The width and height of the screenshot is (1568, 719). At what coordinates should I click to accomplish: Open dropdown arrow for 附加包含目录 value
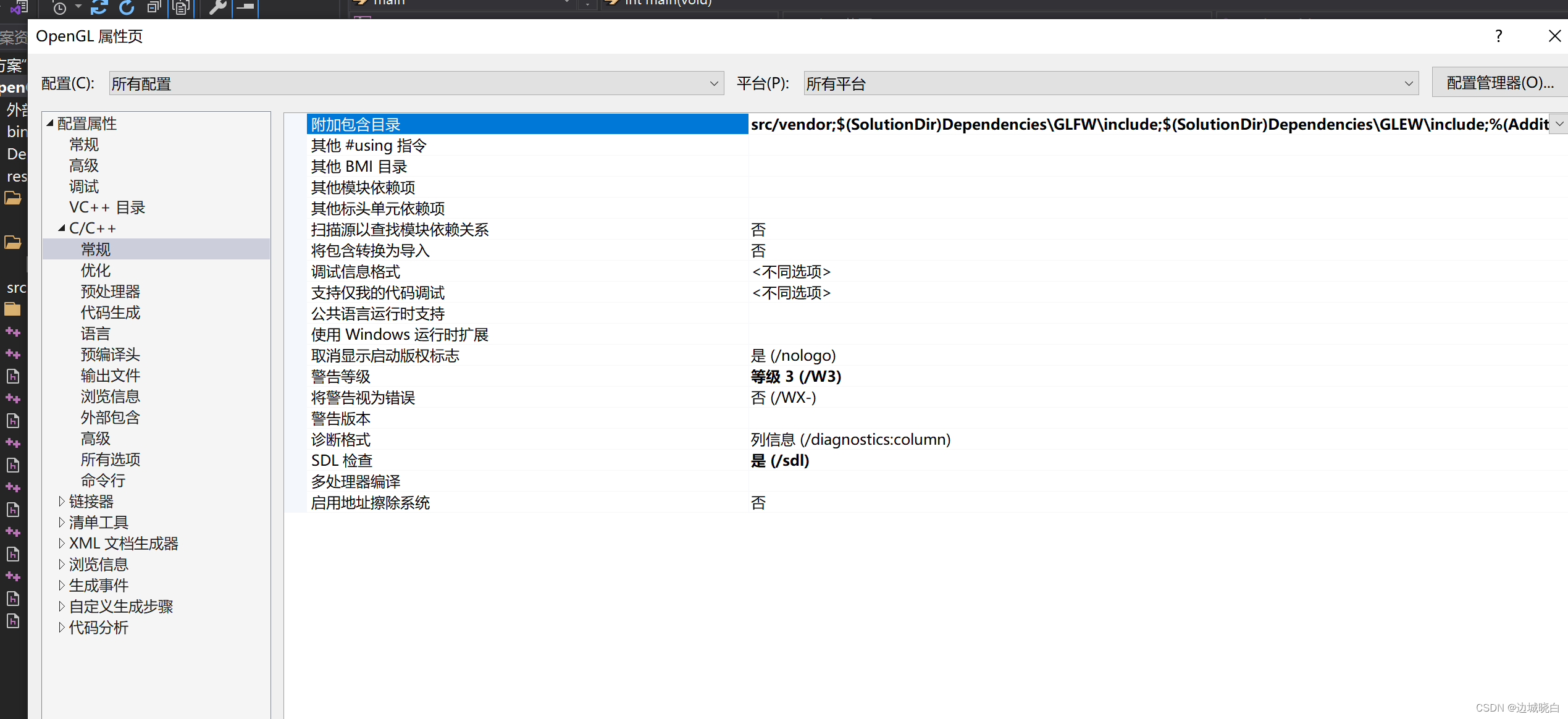(1559, 124)
